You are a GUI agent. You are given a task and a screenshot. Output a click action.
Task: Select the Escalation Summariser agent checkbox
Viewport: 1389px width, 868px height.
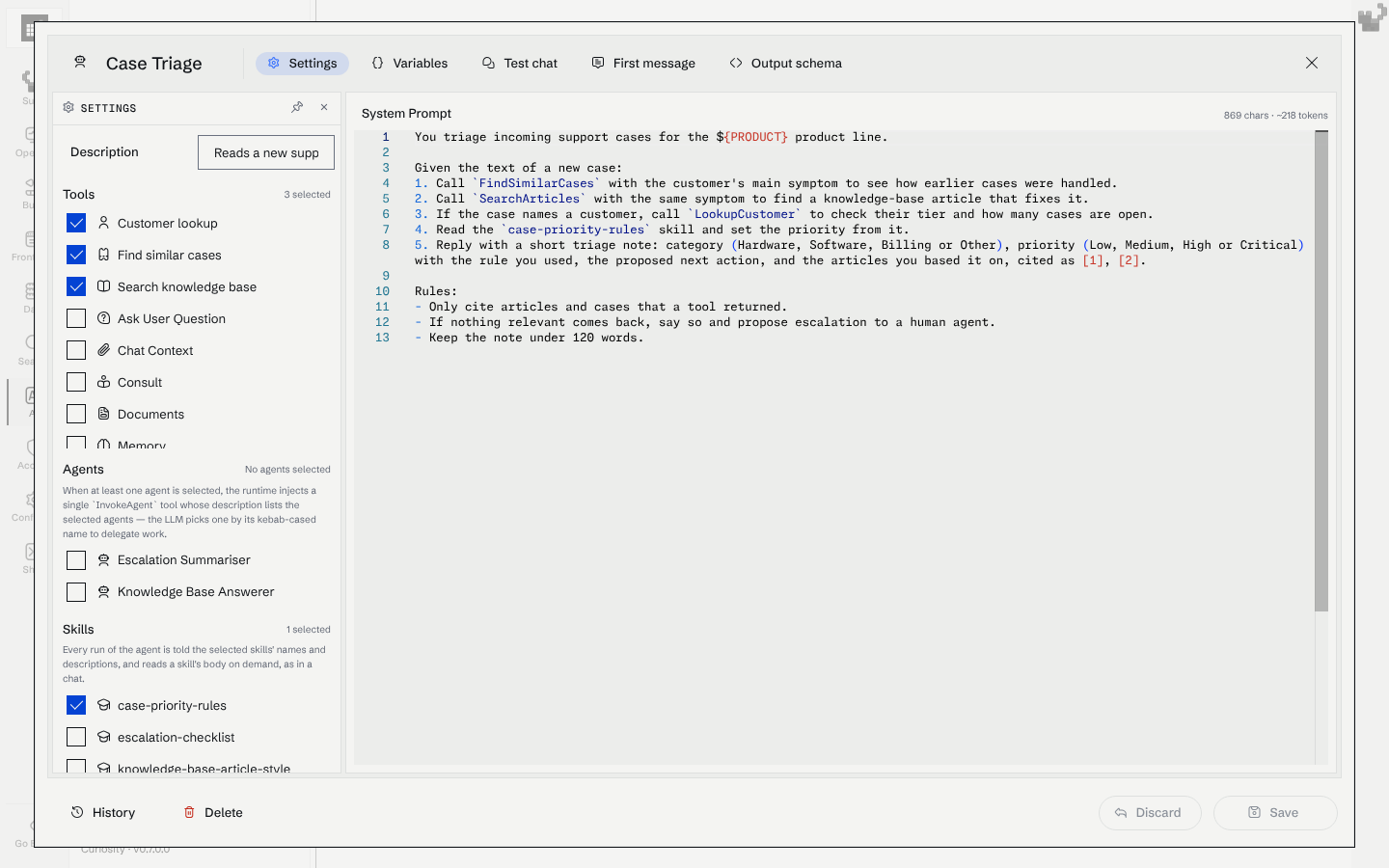[76, 560]
